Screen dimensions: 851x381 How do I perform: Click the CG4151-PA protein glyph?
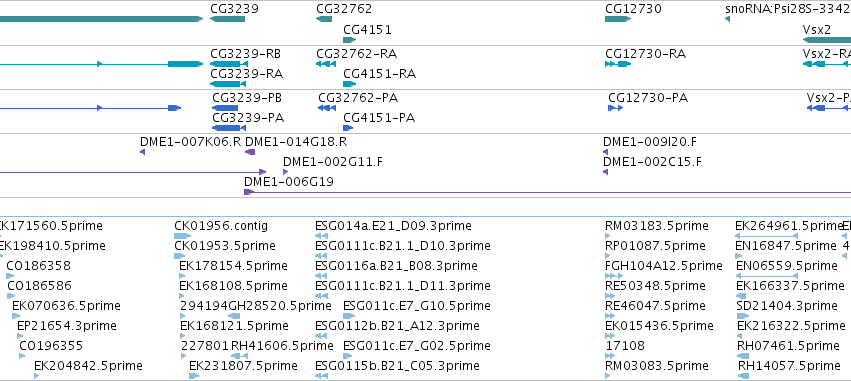coord(348,128)
